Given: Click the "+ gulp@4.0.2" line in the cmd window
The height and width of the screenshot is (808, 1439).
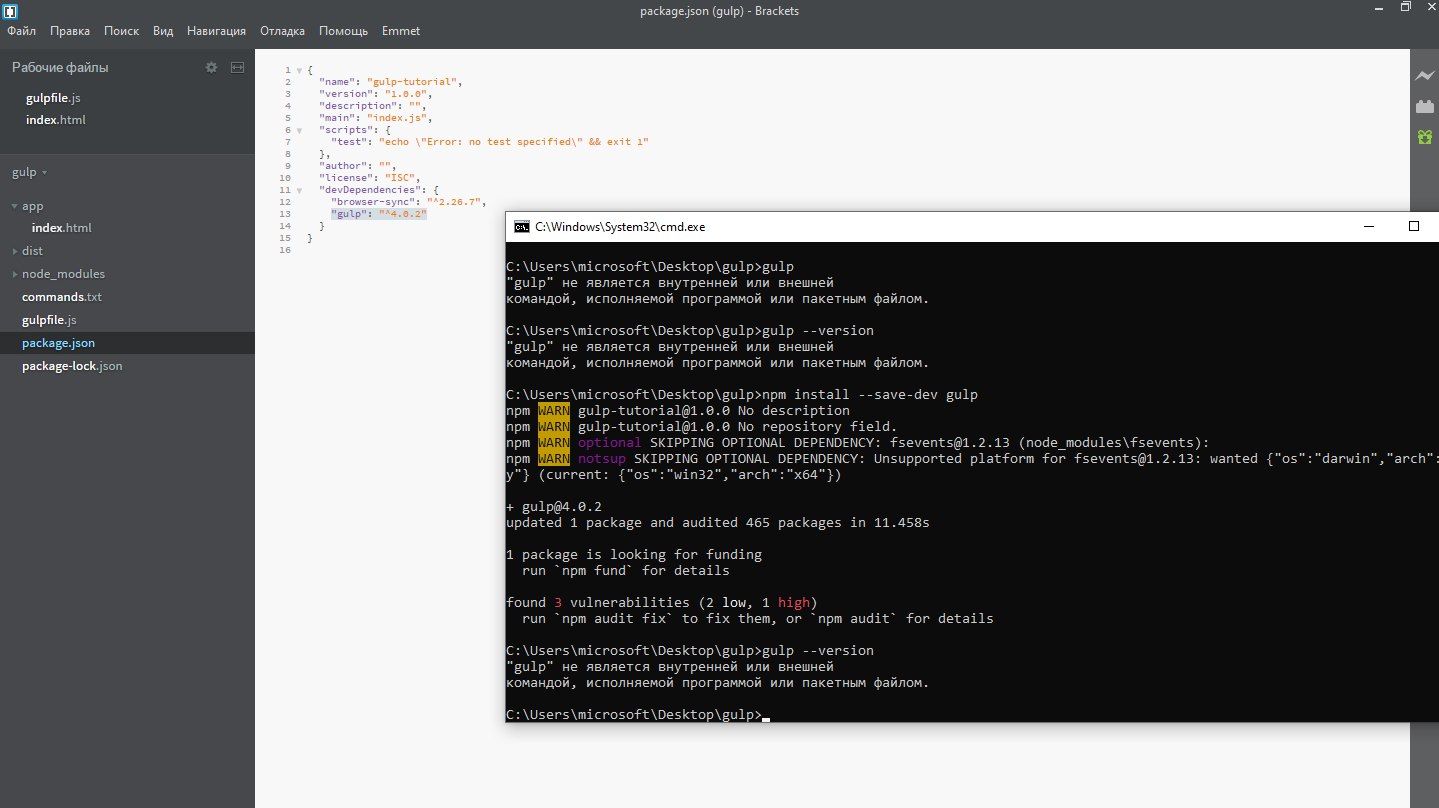Looking at the screenshot, I should pos(554,507).
